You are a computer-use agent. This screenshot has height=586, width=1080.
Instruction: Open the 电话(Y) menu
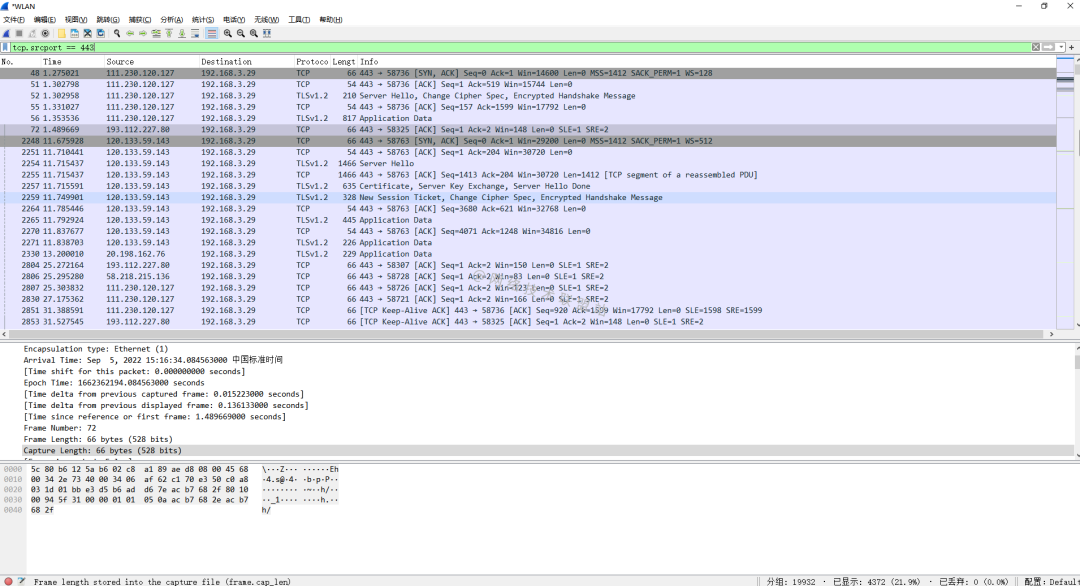pos(234,19)
